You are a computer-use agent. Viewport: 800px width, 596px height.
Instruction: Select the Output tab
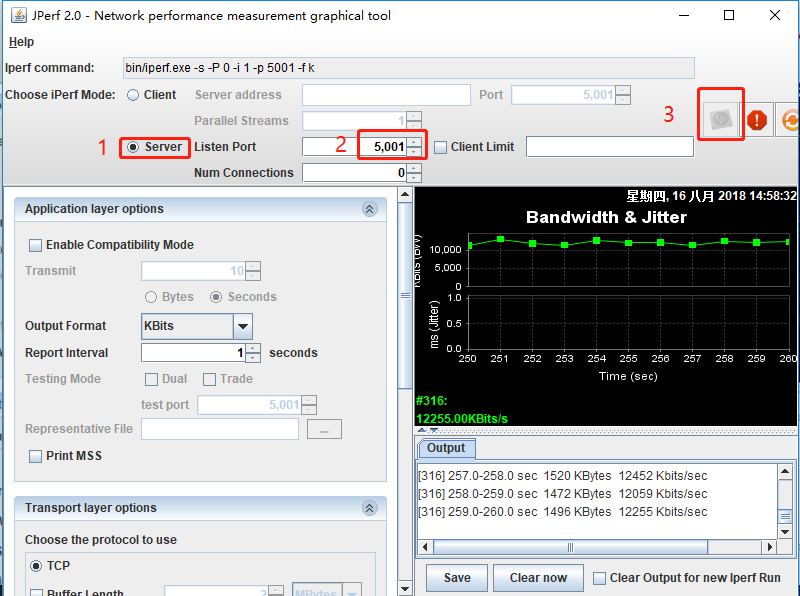click(446, 448)
